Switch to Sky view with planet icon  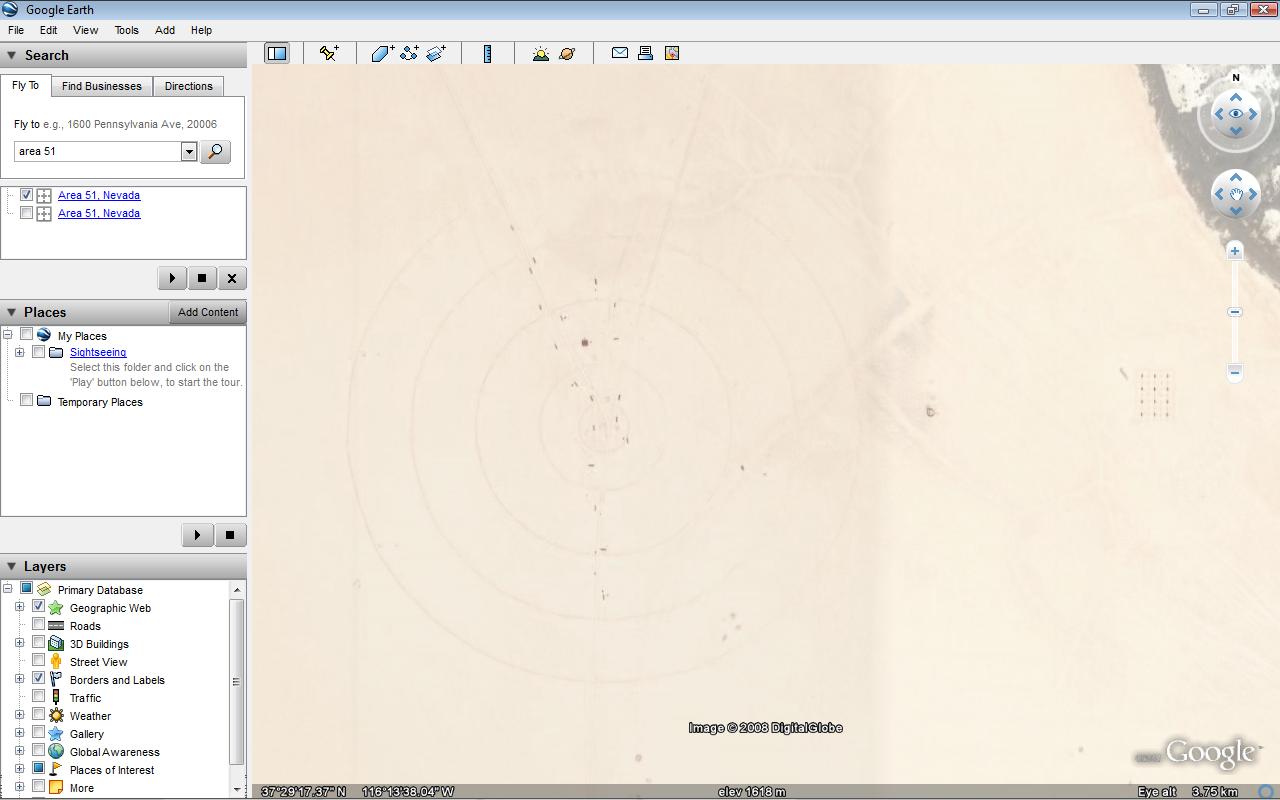point(567,54)
